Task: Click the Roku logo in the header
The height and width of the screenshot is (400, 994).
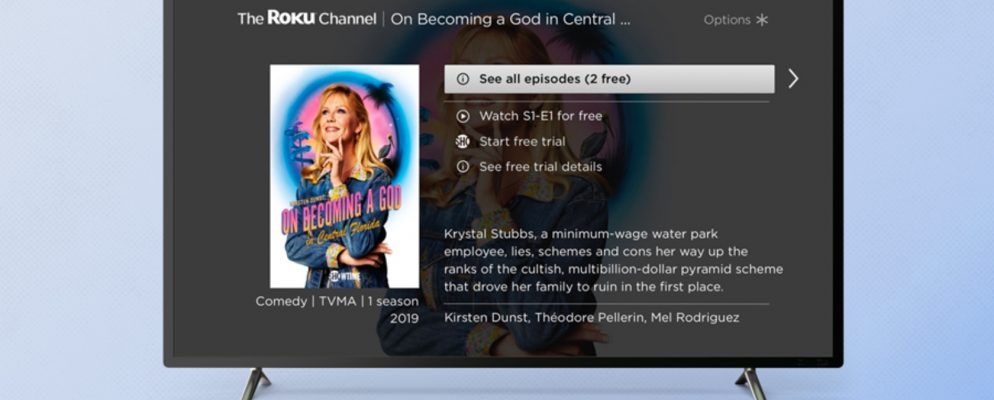Action: [291, 18]
